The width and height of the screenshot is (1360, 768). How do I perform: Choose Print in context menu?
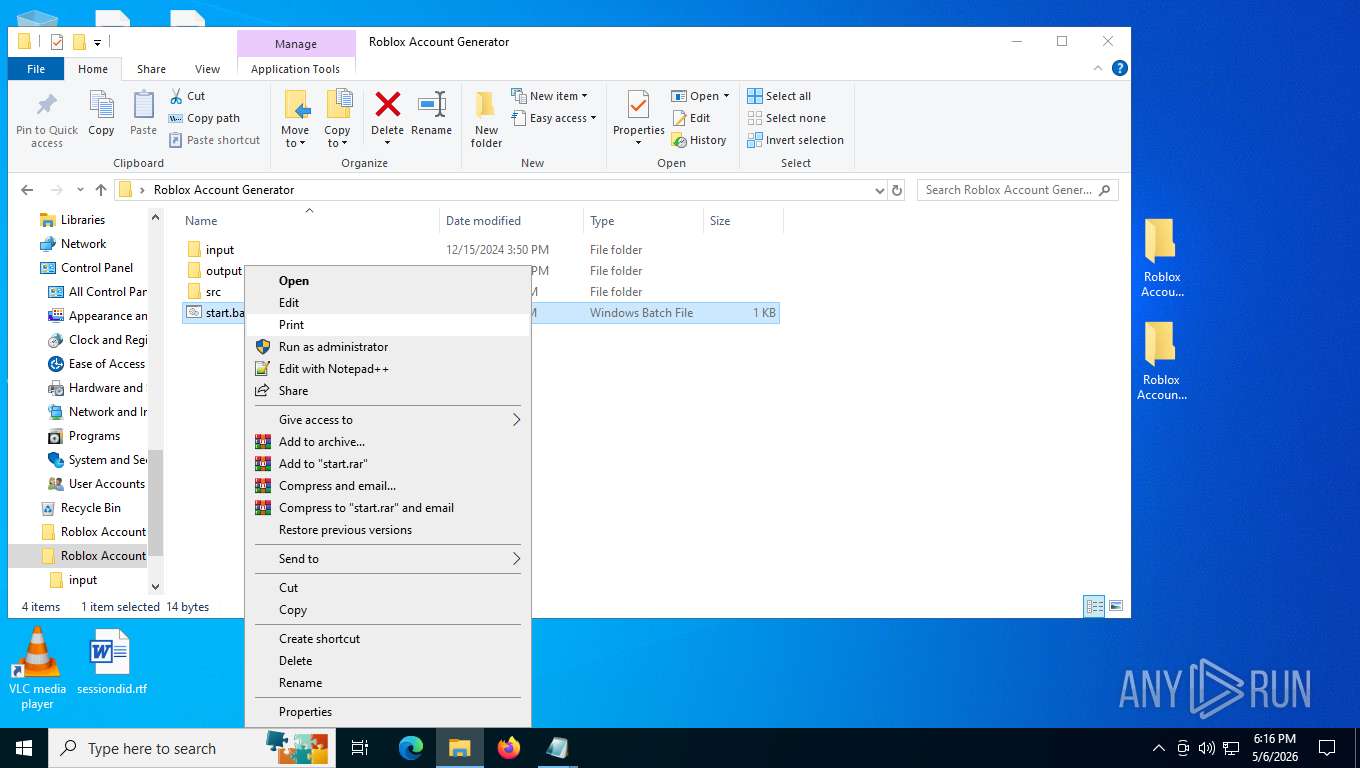[x=388, y=325]
